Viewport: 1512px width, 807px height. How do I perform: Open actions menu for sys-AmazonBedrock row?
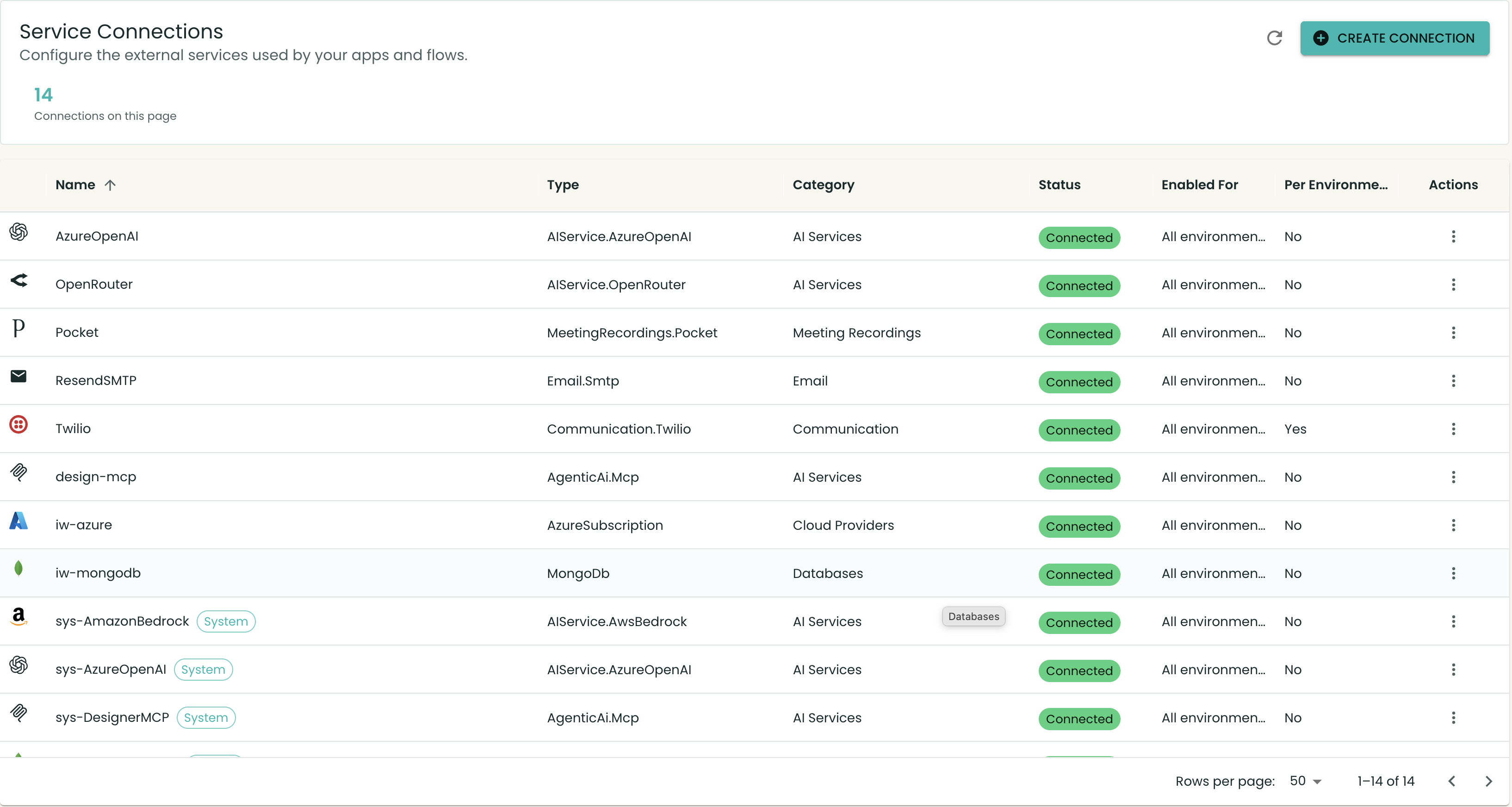tap(1453, 621)
